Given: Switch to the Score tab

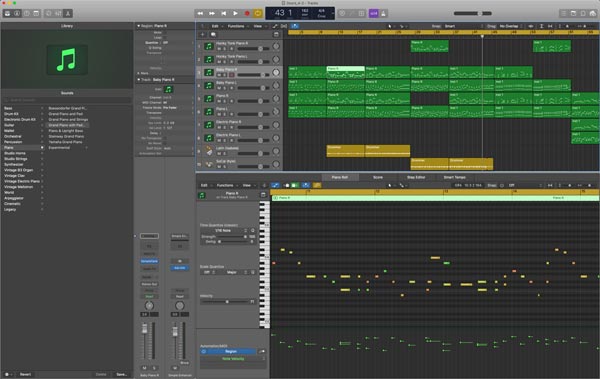Looking at the screenshot, I should [378, 177].
